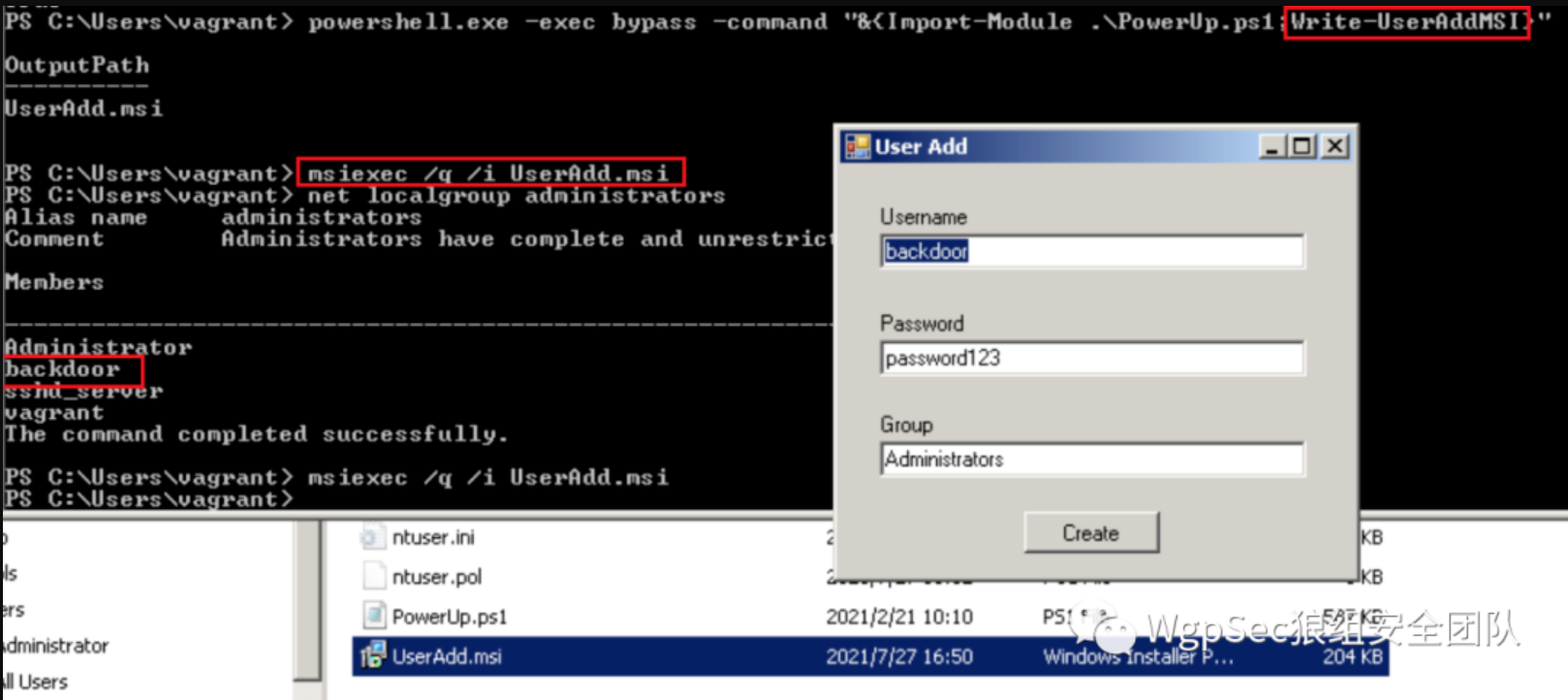Click the OutputPath header in PowerShell output

coord(77,65)
